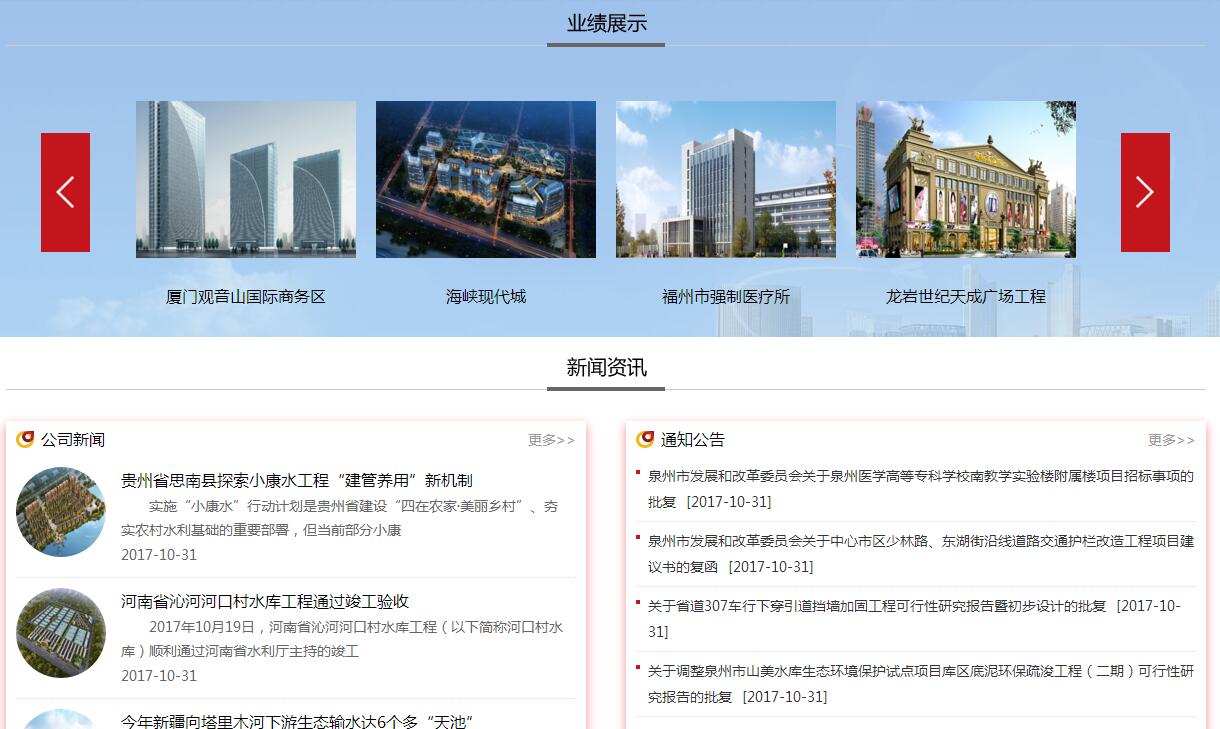Viewport: 1220px width, 729px height.
Task: Open headline 河南省沁河河口村水库工程通过竣工验收
Action: pos(265,602)
